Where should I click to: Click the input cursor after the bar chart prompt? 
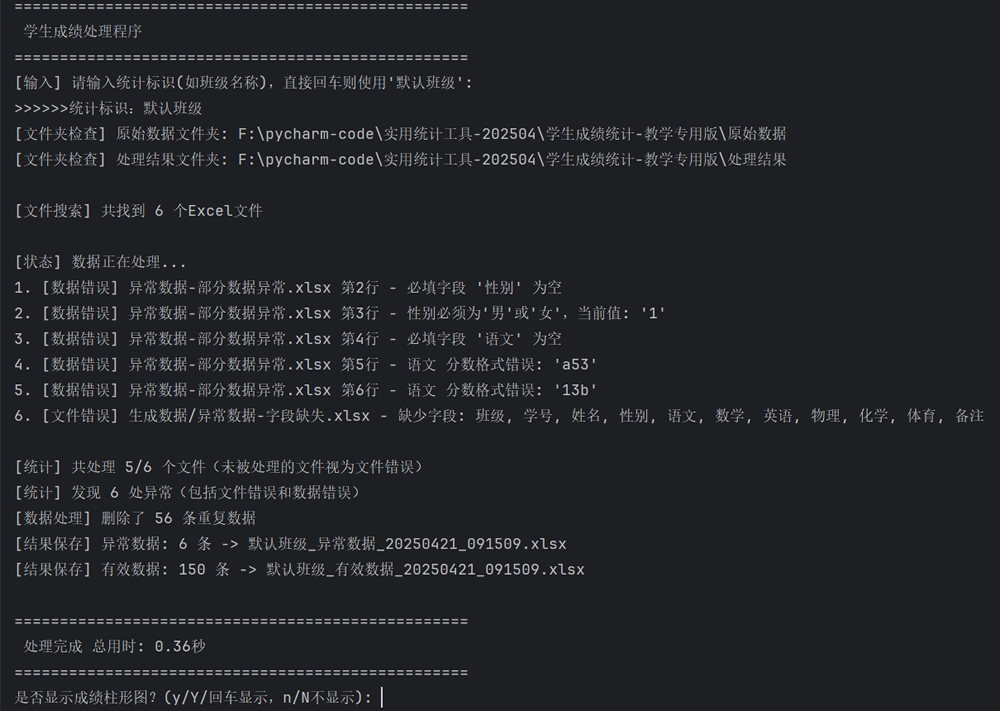click(382, 697)
